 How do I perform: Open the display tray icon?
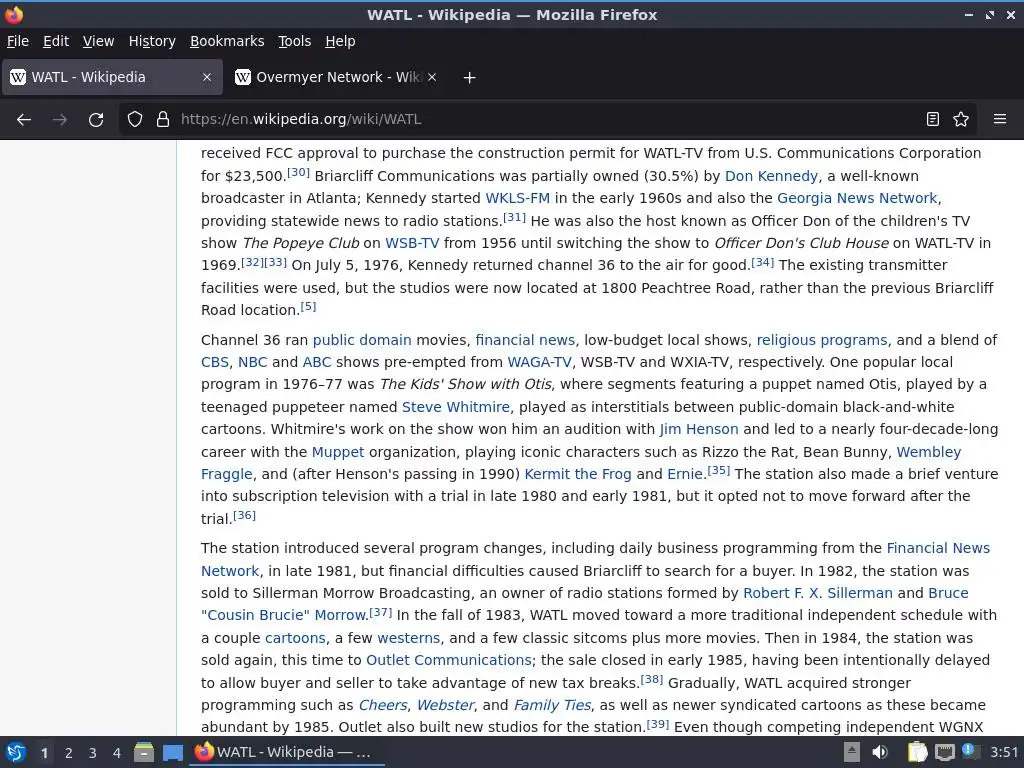coord(945,752)
